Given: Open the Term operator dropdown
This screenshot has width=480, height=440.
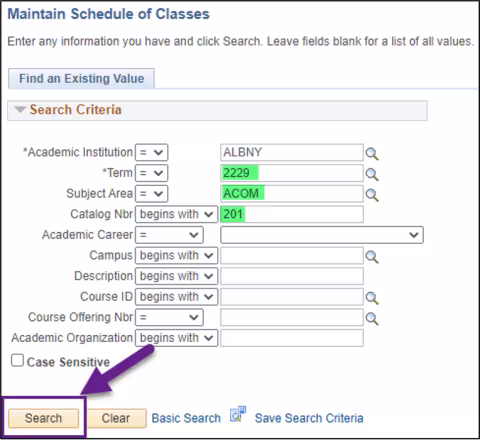Looking at the screenshot, I should coord(152,173).
